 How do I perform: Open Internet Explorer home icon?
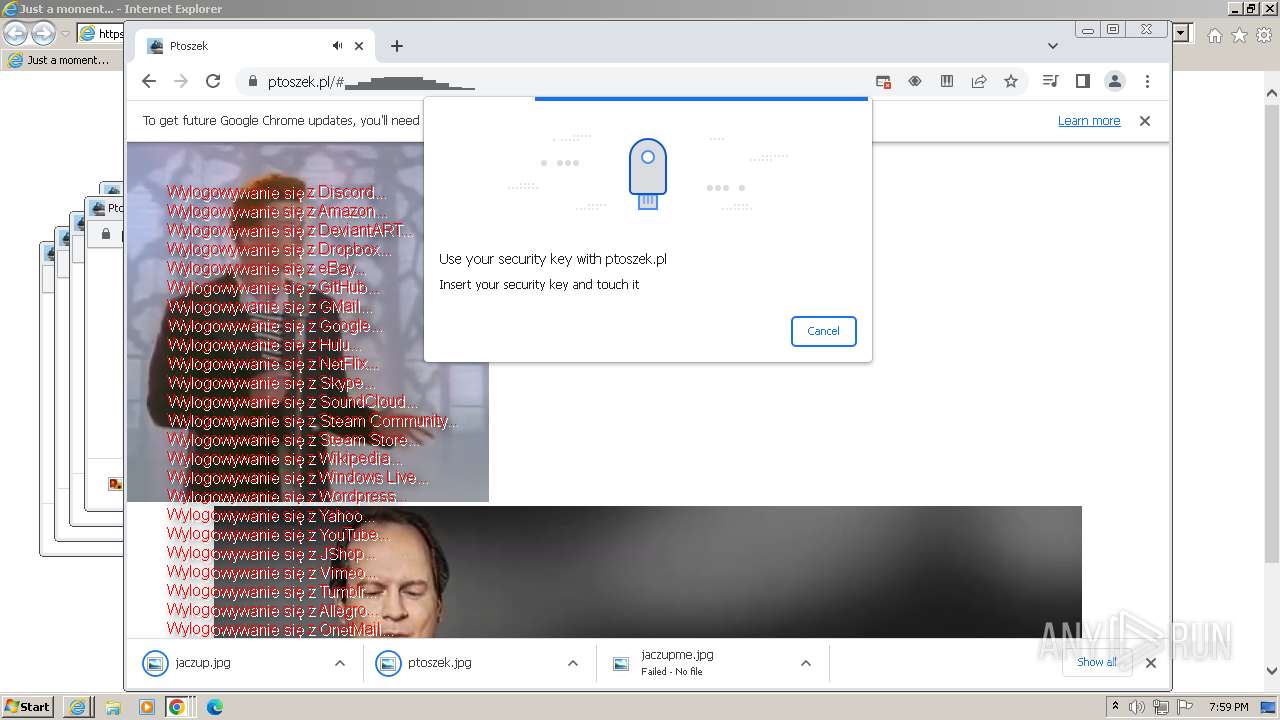tap(1215, 35)
